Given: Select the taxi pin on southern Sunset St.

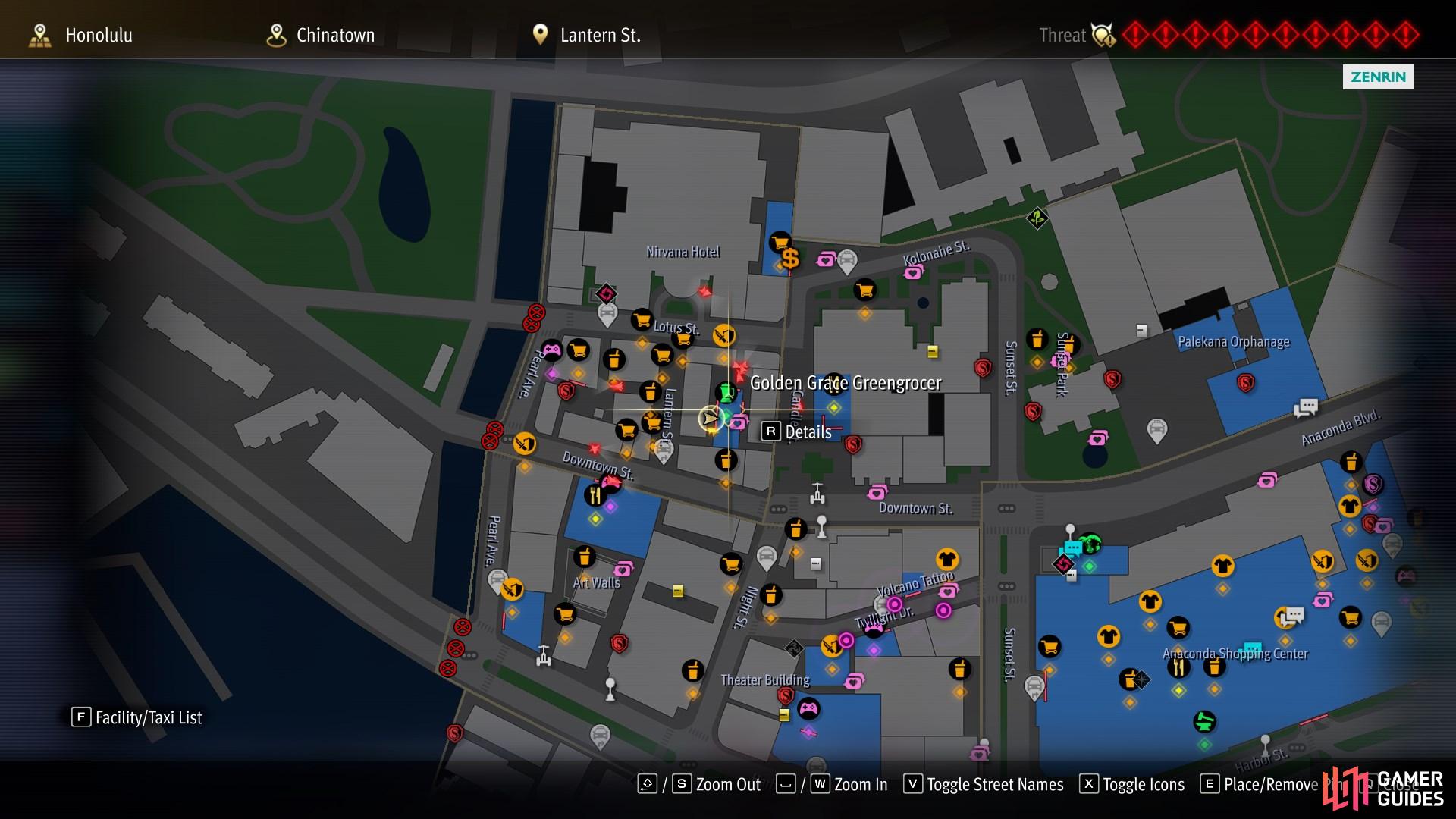Looking at the screenshot, I should (x=1034, y=688).
